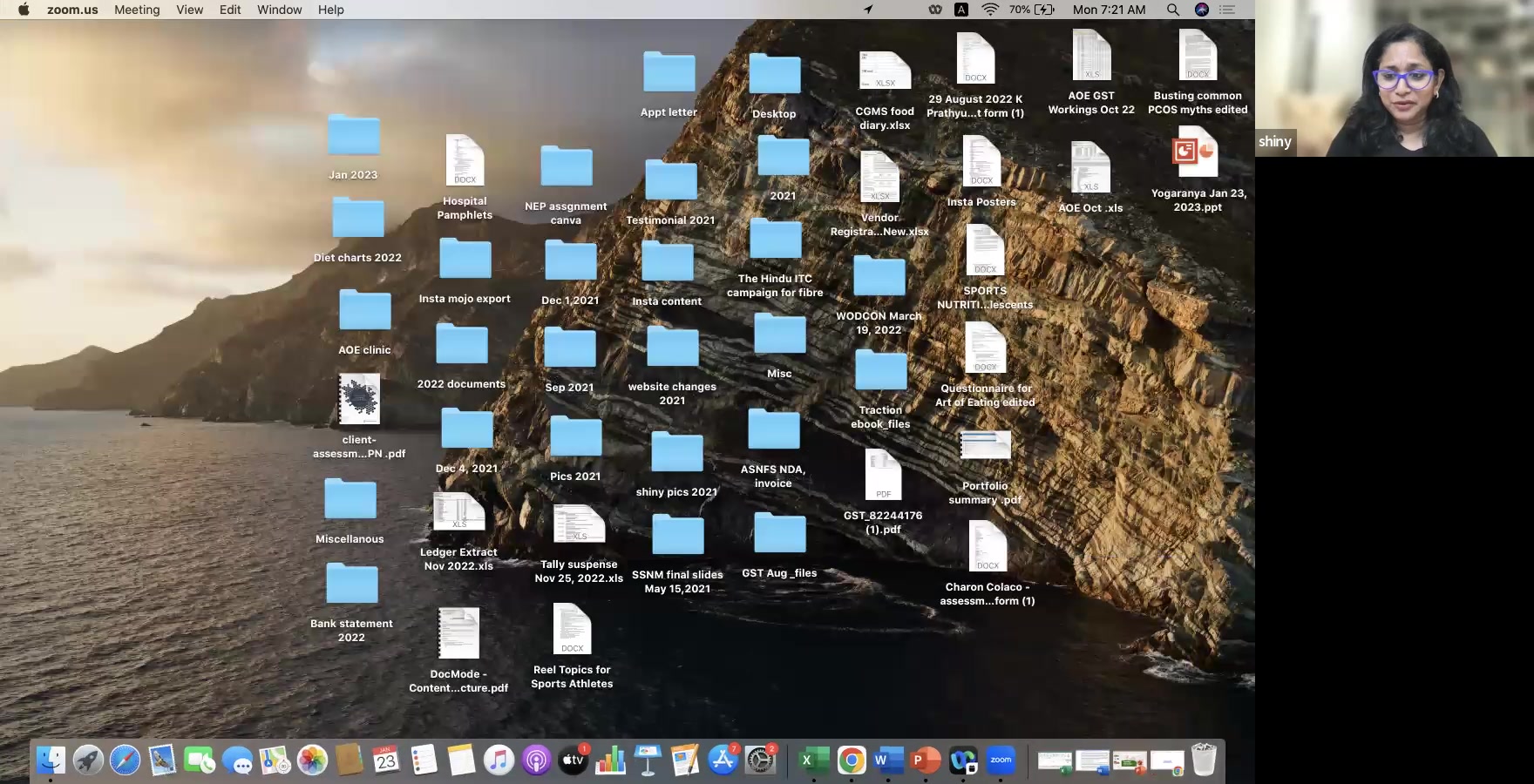Open Apple TV app in dock
The height and width of the screenshot is (784, 1534).
pyautogui.click(x=574, y=760)
